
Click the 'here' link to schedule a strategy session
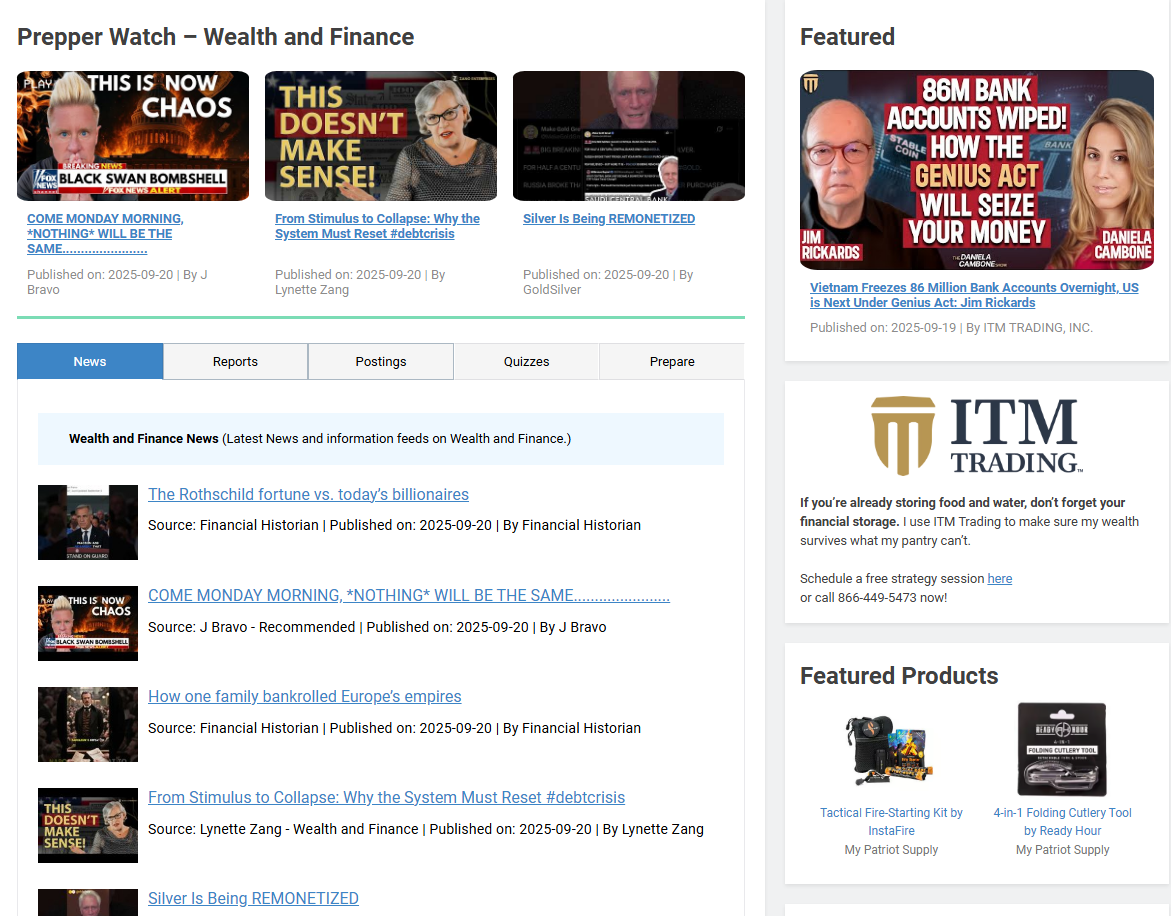tap(1000, 578)
